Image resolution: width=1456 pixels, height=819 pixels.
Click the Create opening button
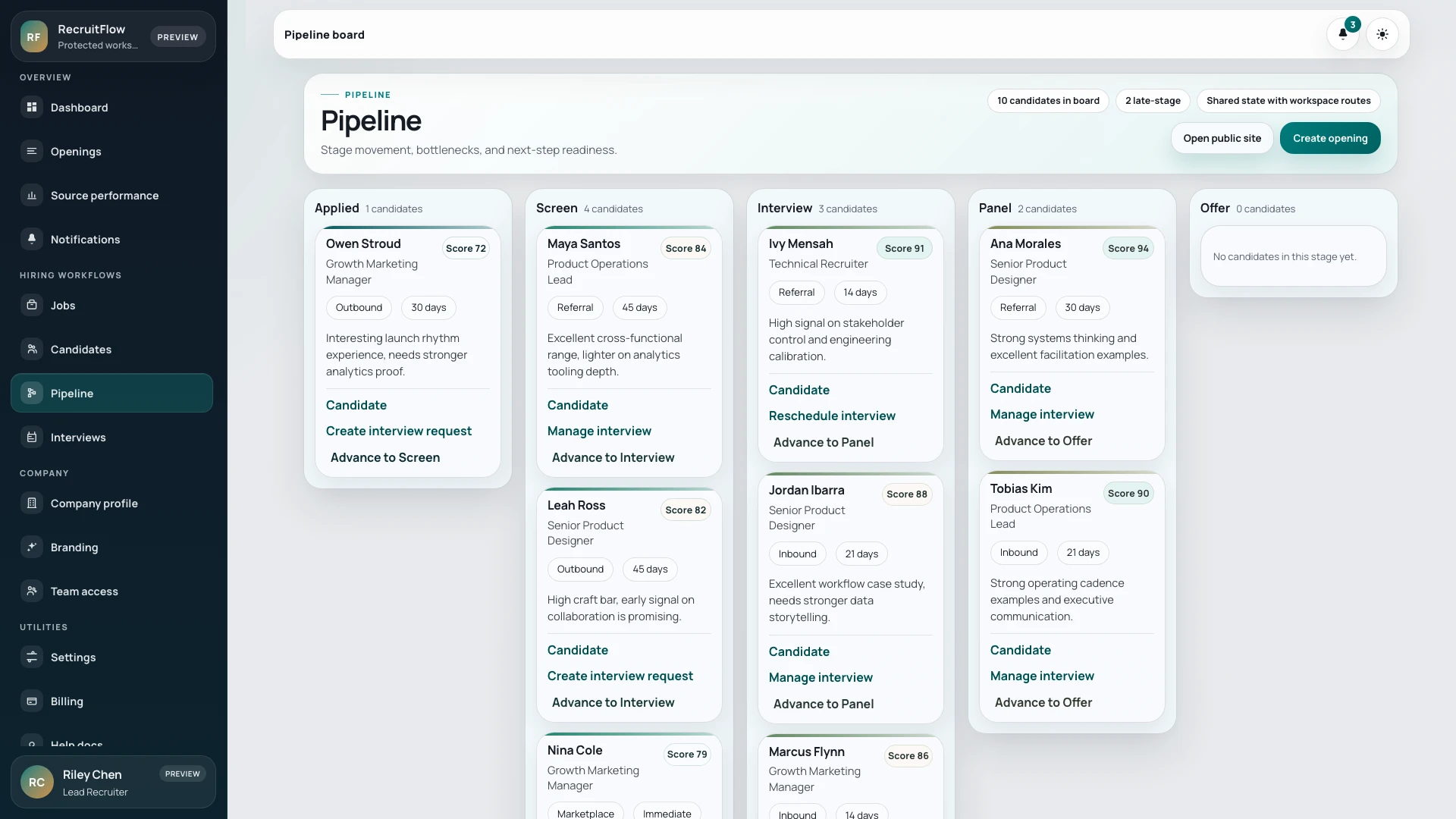pos(1330,138)
